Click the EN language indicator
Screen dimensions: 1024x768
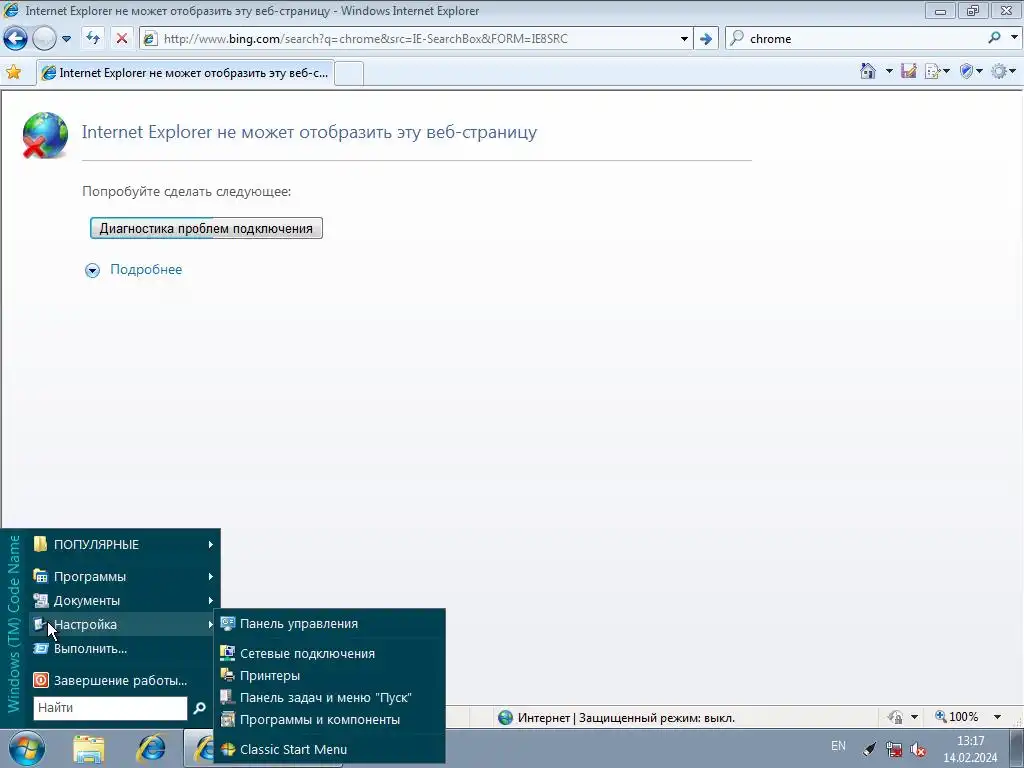point(839,746)
